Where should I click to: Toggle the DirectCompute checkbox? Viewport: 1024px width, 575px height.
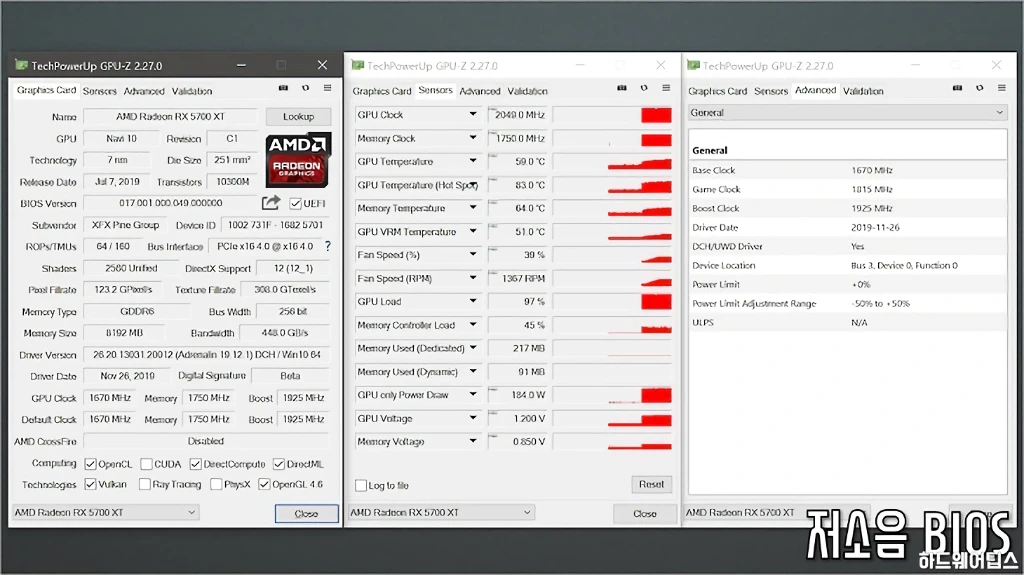tap(195, 464)
